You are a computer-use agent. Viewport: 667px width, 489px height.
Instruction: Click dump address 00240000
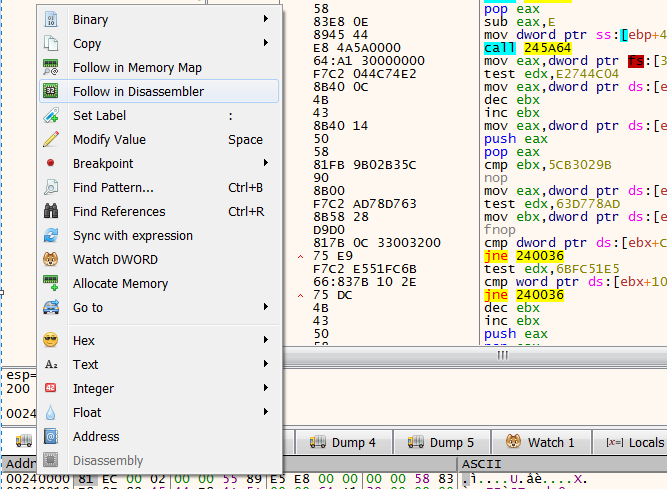38,479
